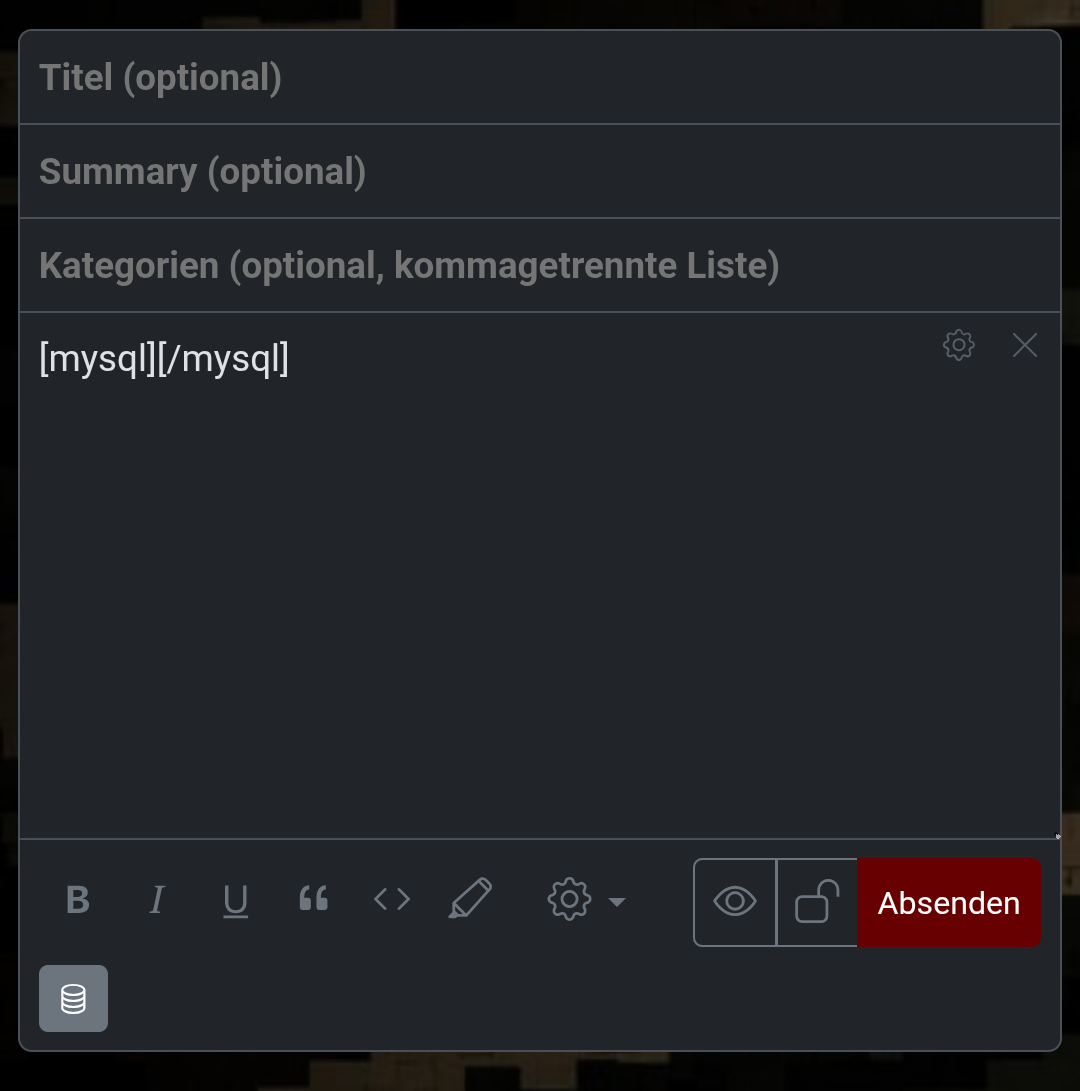Insert code tags
The image size is (1080, 1091).
pos(392,901)
